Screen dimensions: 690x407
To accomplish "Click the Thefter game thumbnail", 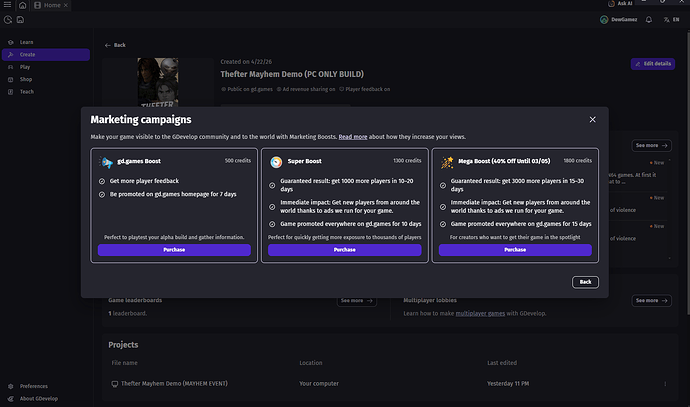I will (158, 82).
